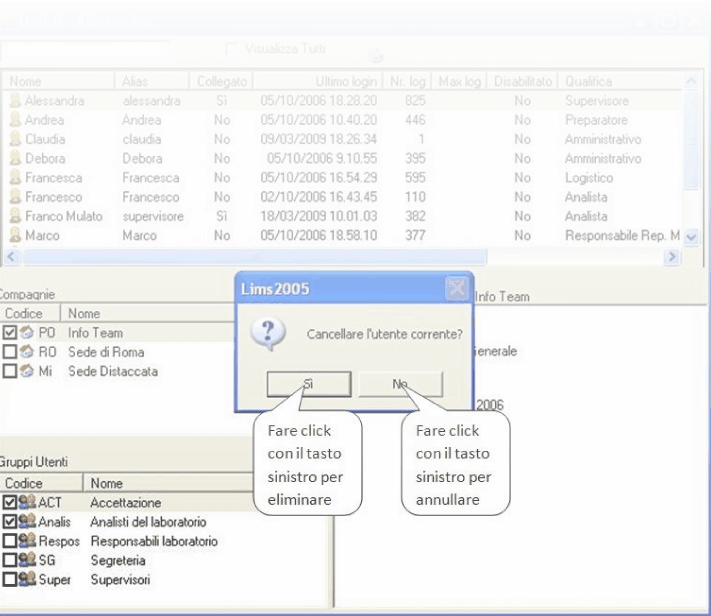Image resolution: width=711 pixels, height=616 pixels.
Task: Sort by Ultimo login column header
Action: click(x=318, y=81)
